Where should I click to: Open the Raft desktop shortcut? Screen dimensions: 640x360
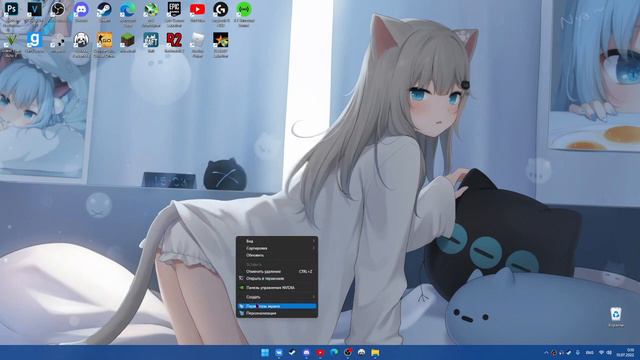click(151, 42)
